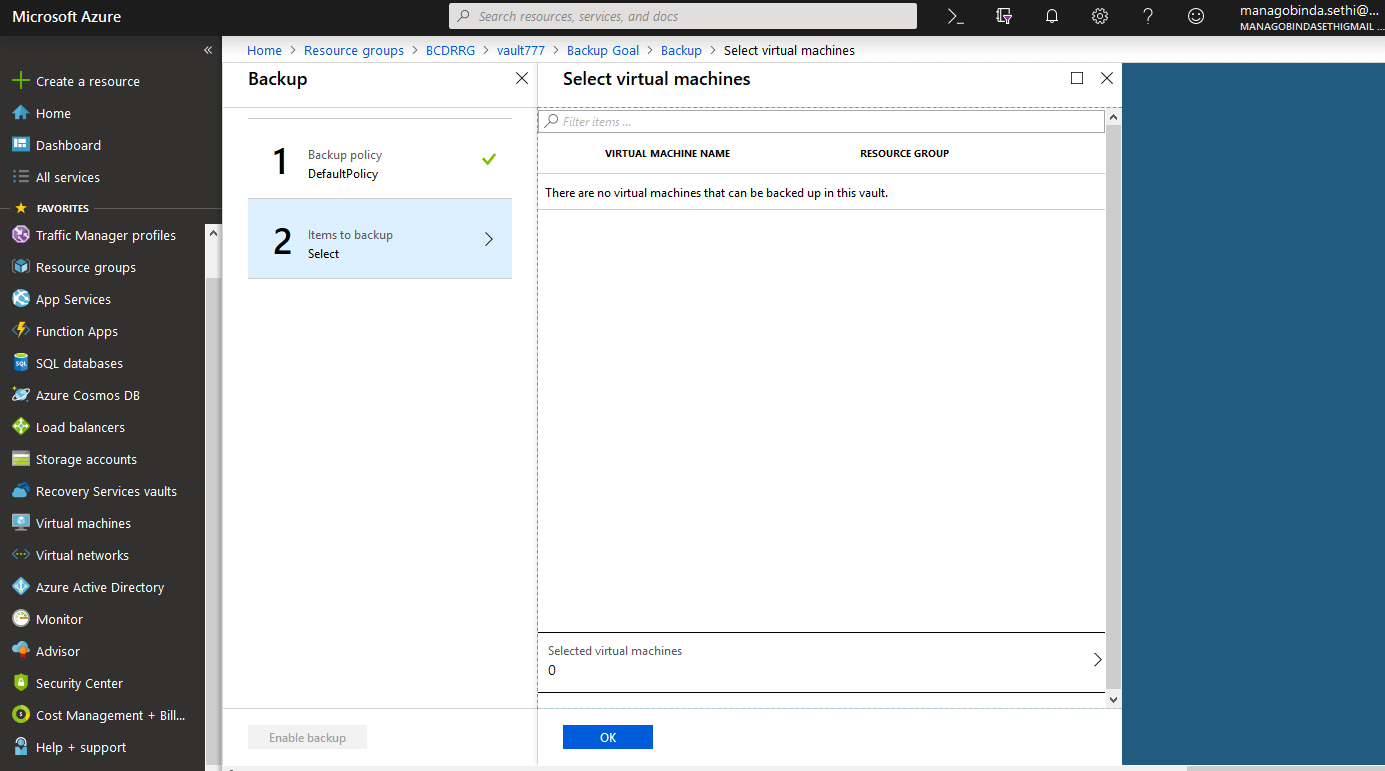Click the Enable backup button
The image size is (1385, 771).
coord(307,737)
